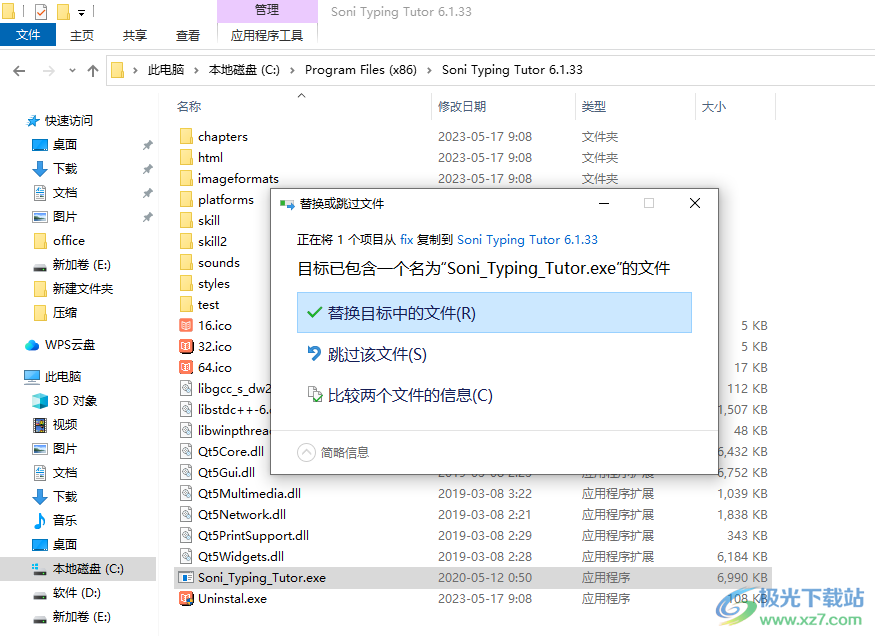Click the back navigation arrow
875x636 pixels.
(x=20, y=70)
